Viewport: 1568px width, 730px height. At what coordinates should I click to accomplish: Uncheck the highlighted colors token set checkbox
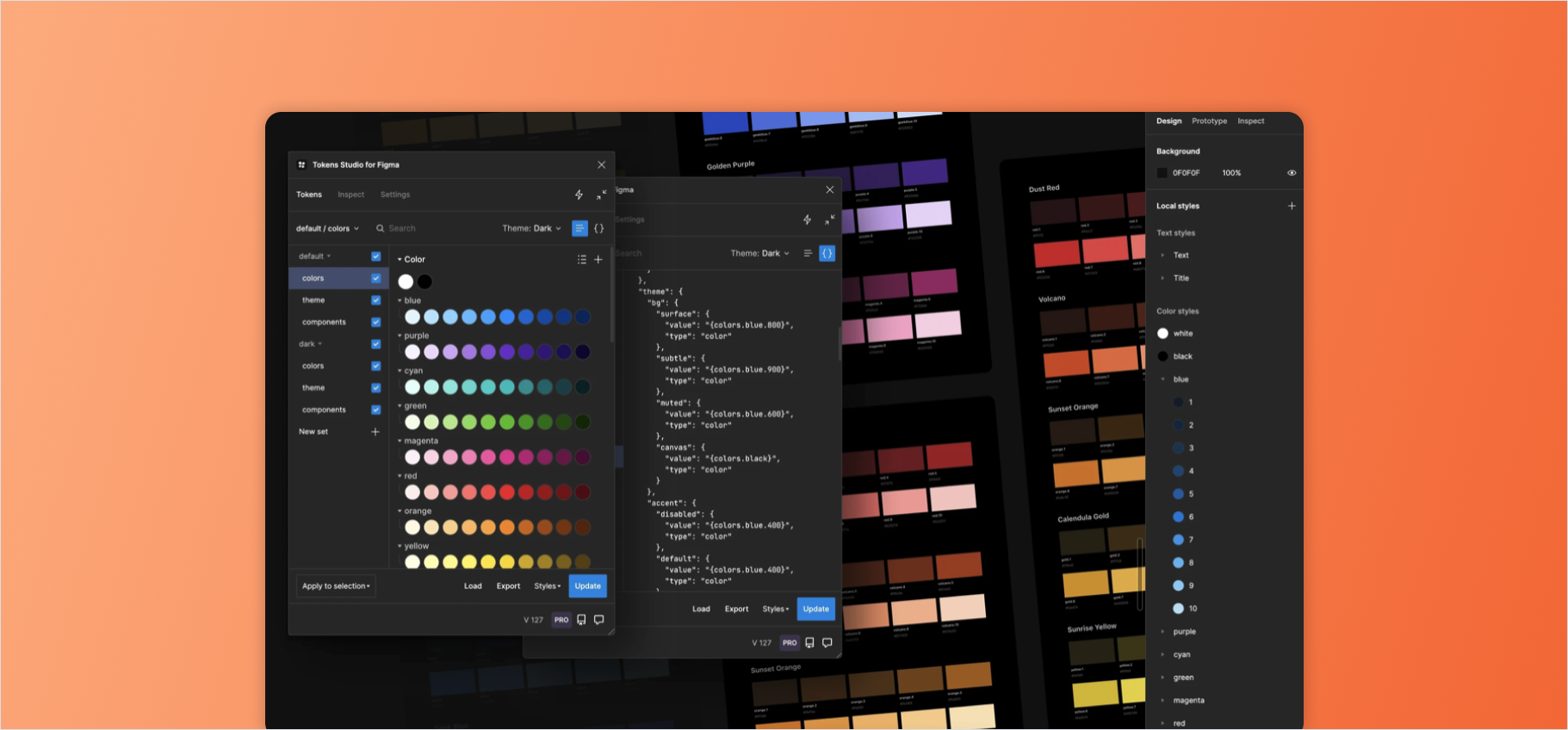[375, 279]
